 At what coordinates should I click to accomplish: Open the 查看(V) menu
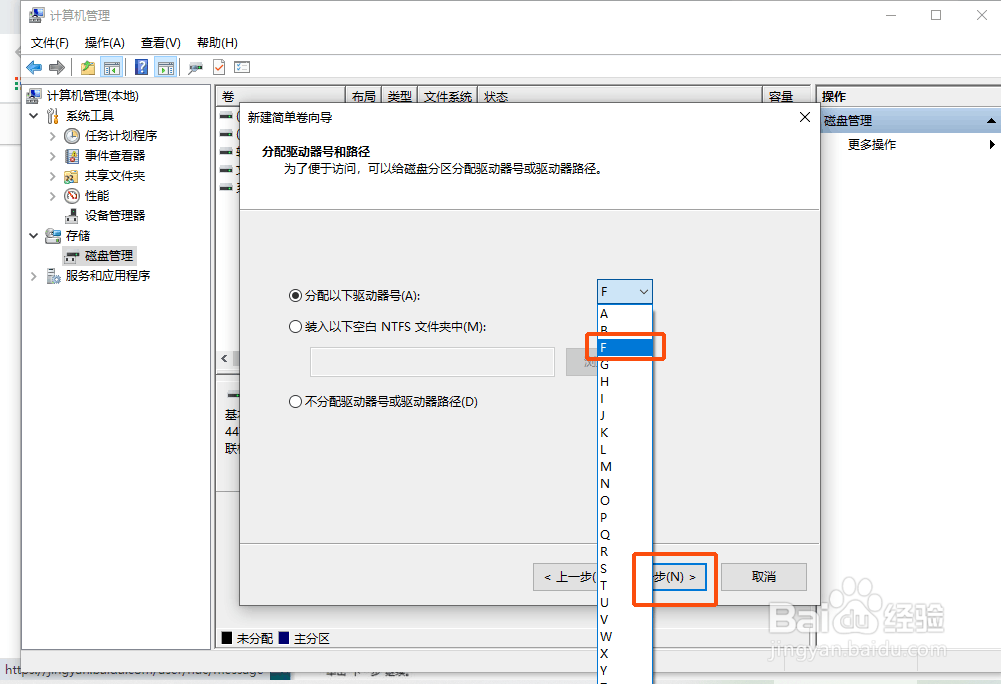161,43
